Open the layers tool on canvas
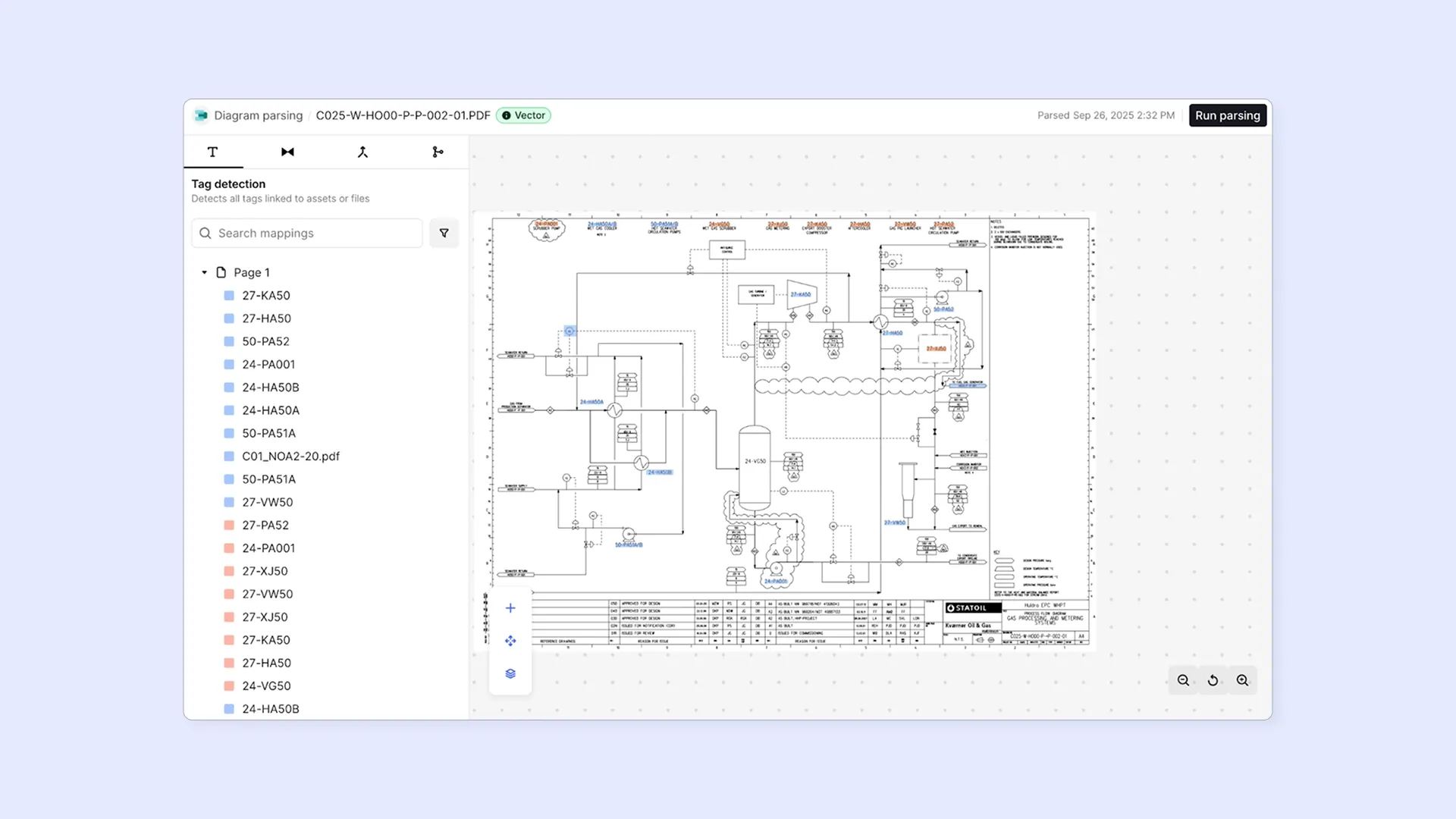 [x=510, y=673]
